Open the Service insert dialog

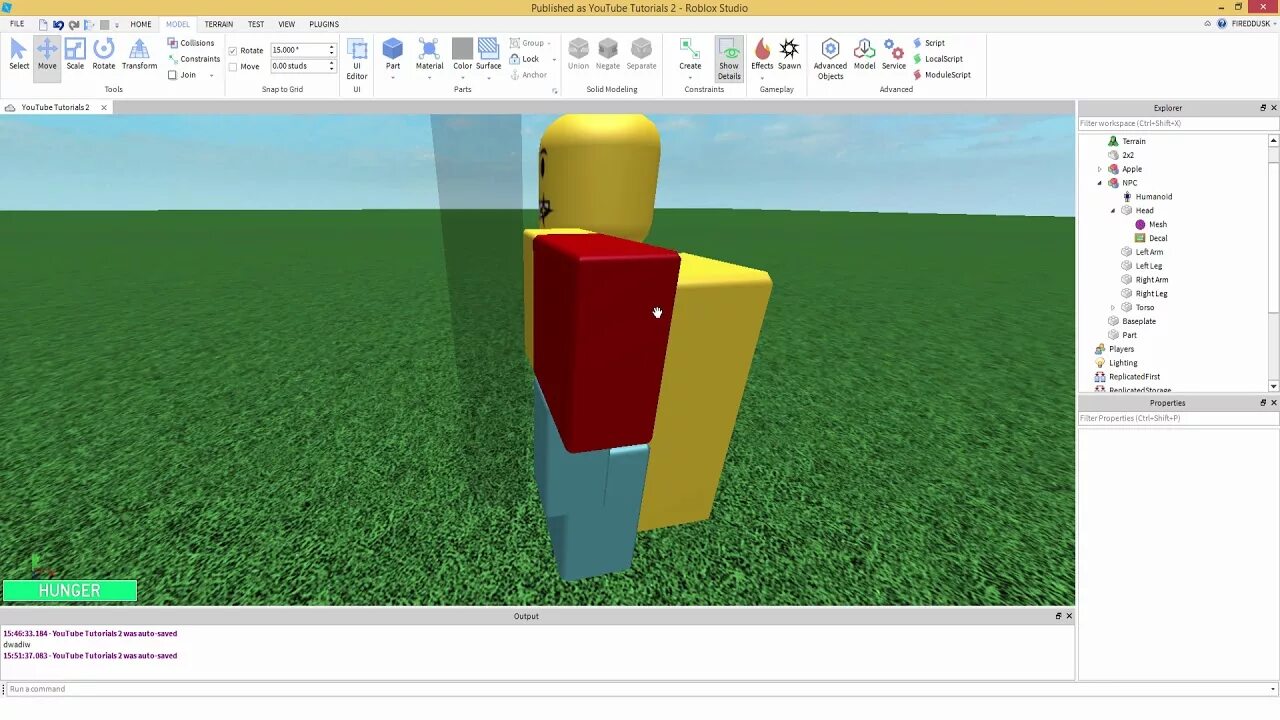point(894,54)
